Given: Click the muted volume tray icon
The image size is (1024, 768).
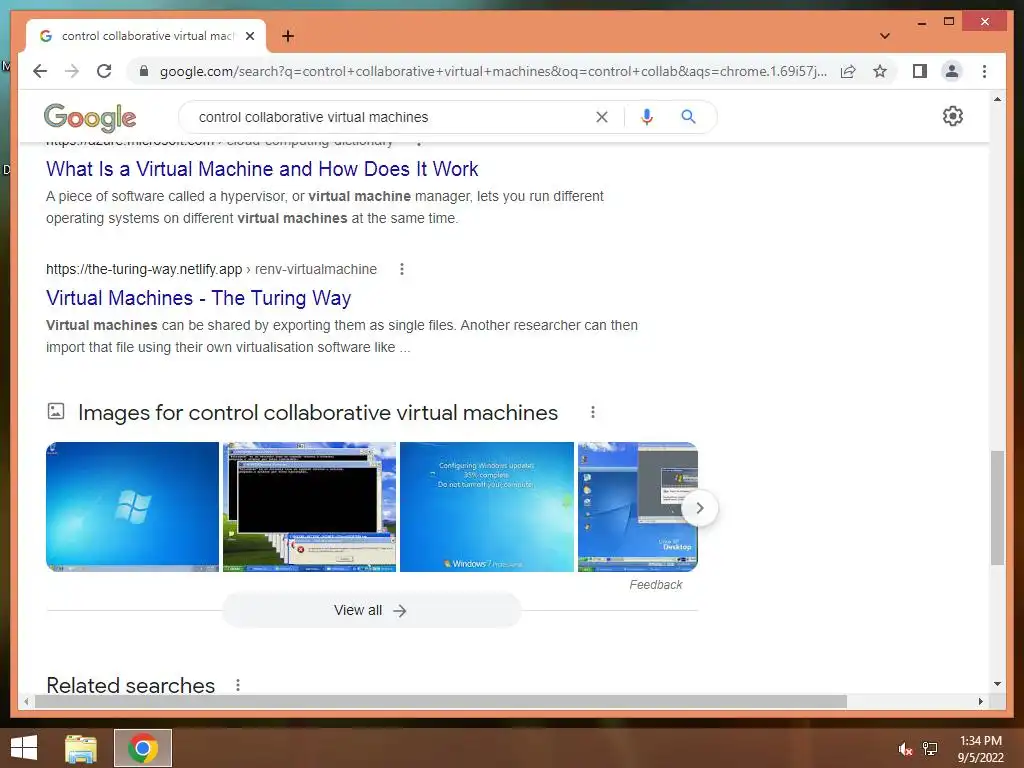Looking at the screenshot, I should pos(905,749).
